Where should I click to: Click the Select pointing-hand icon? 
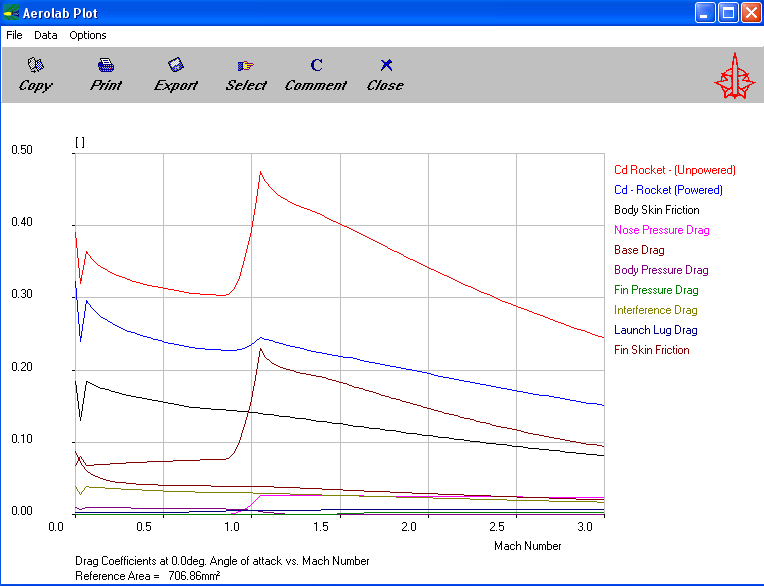tap(246, 65)
